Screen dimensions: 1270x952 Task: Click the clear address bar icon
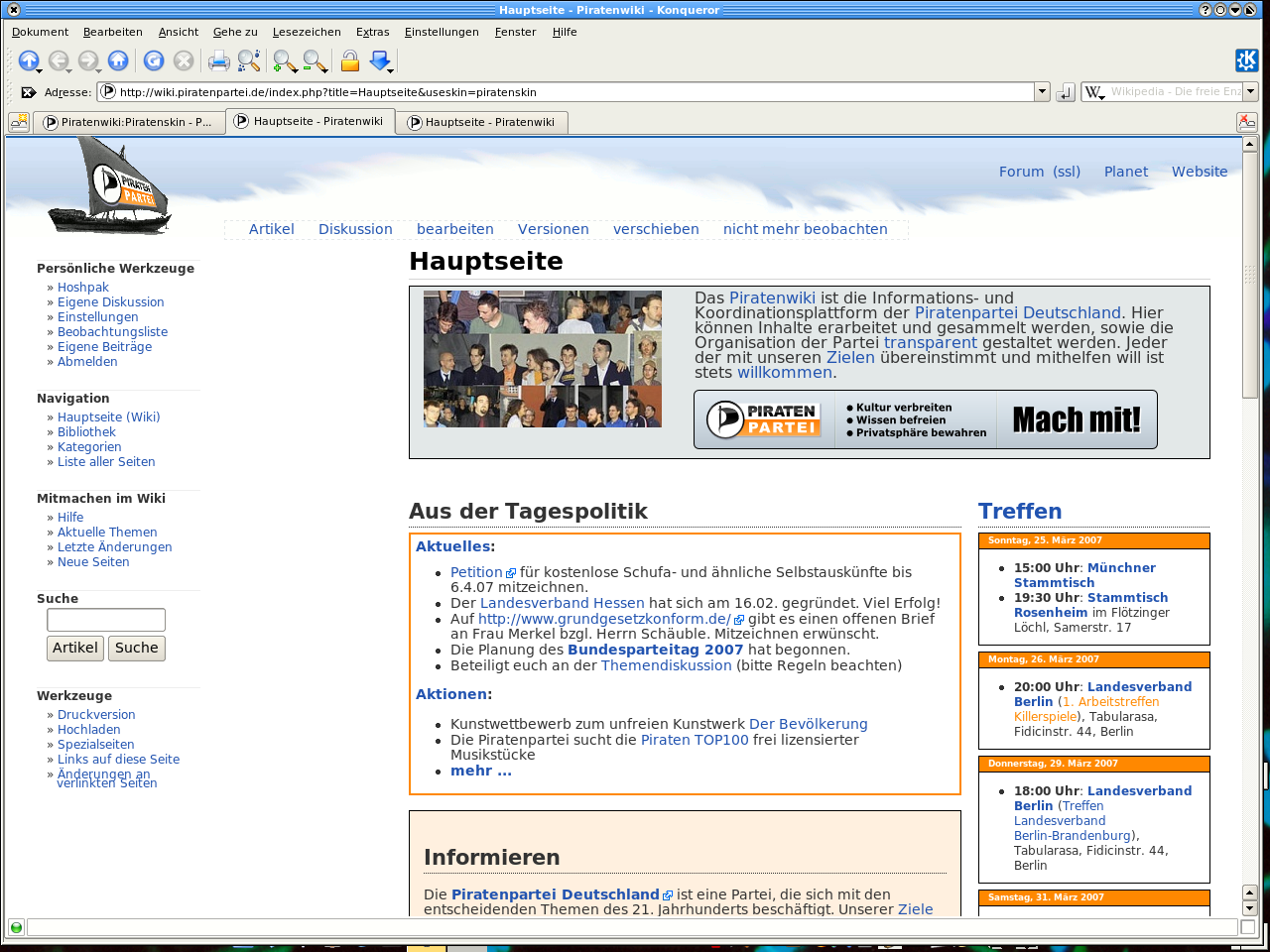tap(29, 92)
